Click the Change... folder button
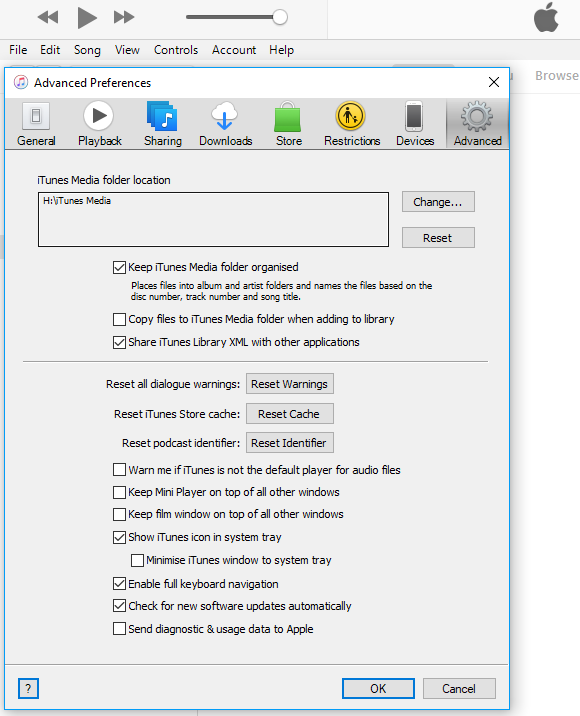 [x=438, y=202]
